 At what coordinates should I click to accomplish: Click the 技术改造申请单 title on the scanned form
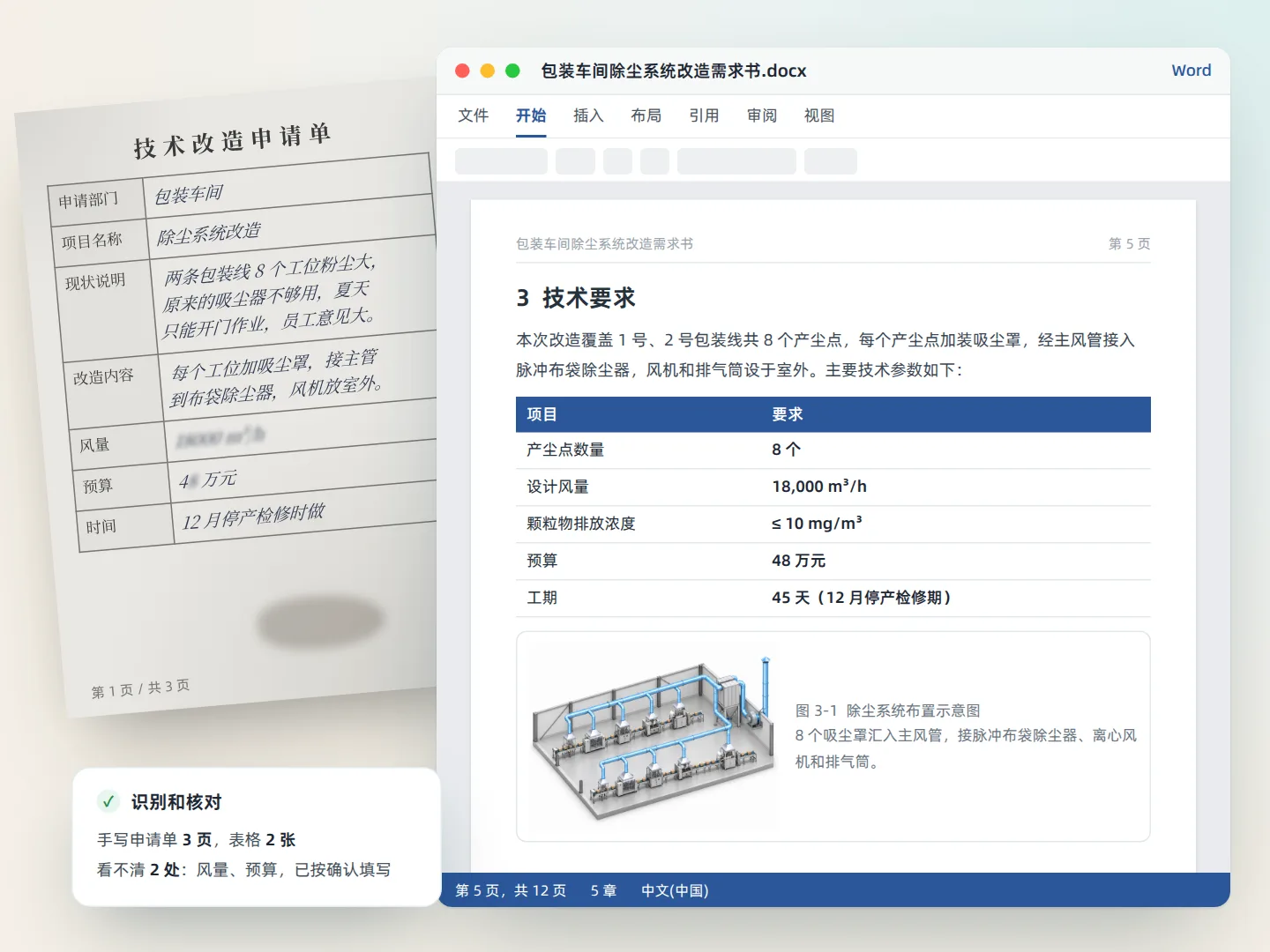(x=232, y=140)
